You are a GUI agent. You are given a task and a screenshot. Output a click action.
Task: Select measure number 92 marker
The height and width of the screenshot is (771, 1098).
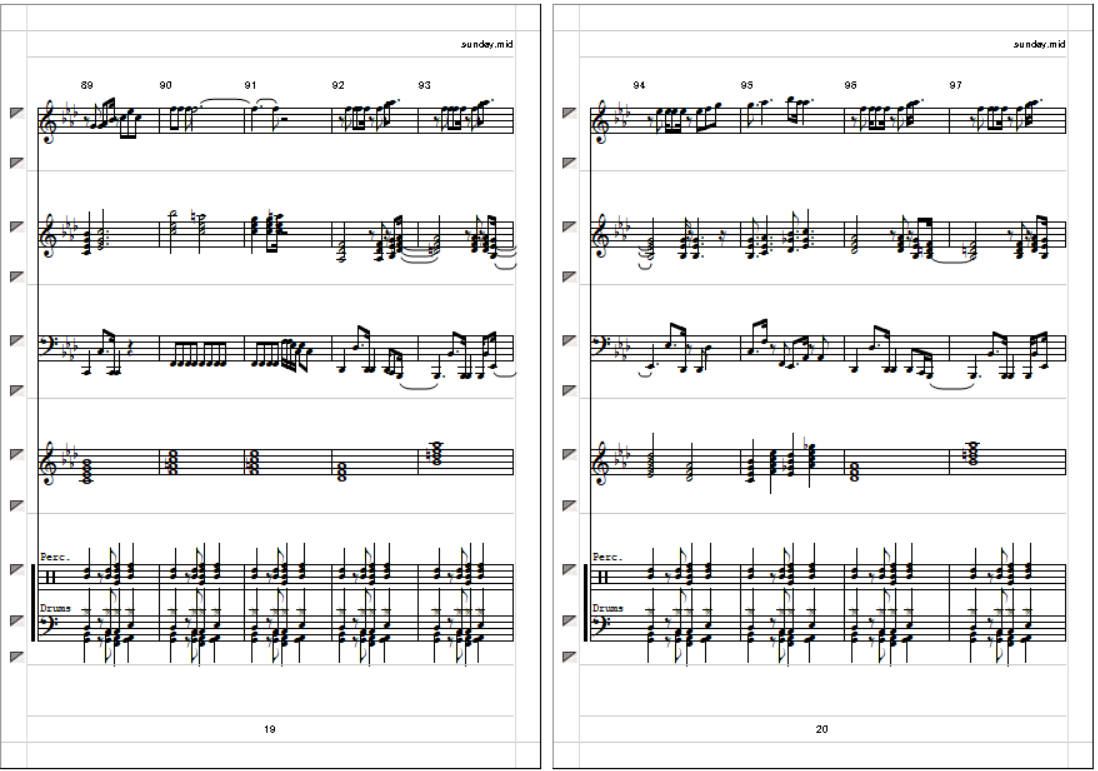[x=338, y=85]
